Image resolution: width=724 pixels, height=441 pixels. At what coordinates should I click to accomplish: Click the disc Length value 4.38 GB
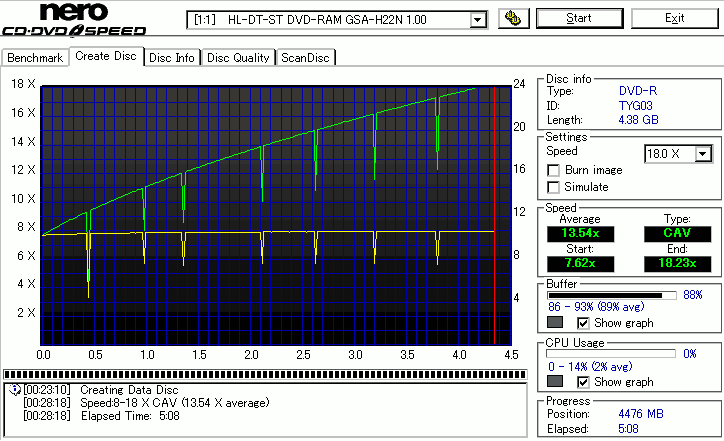639,120
